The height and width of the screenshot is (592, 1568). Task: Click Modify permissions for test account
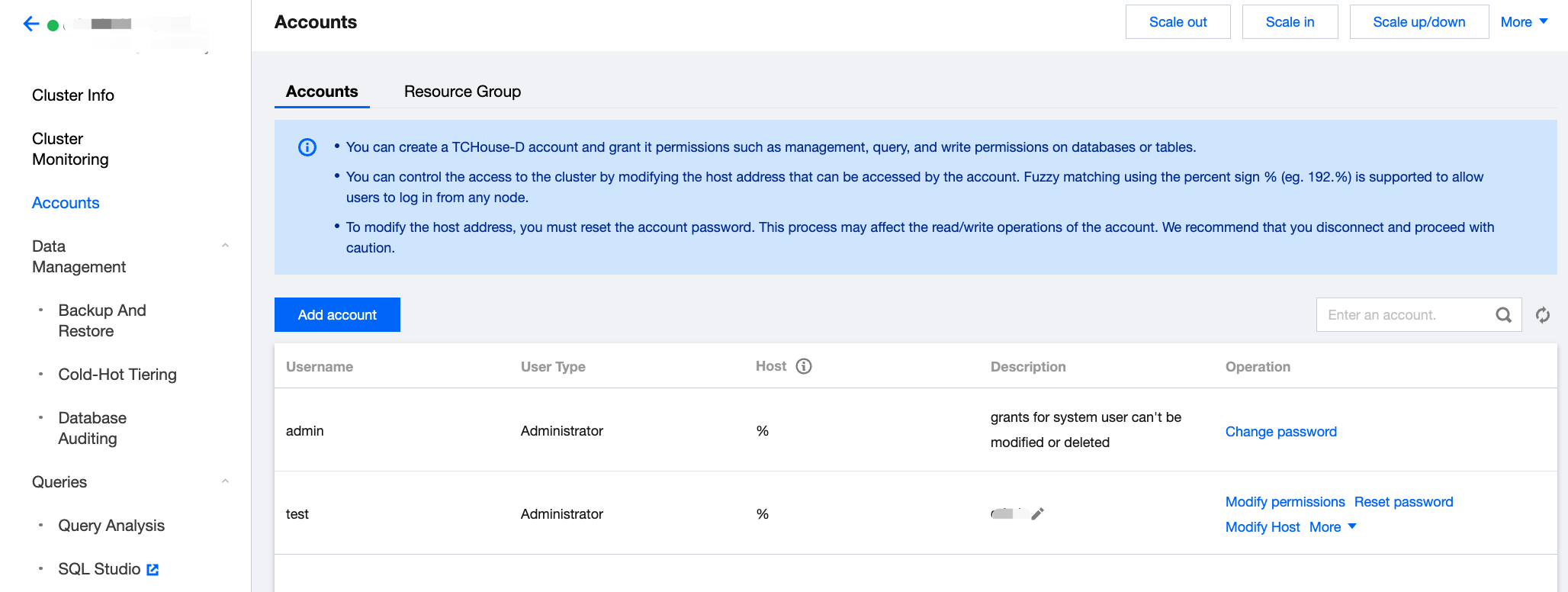[1285, 502]
